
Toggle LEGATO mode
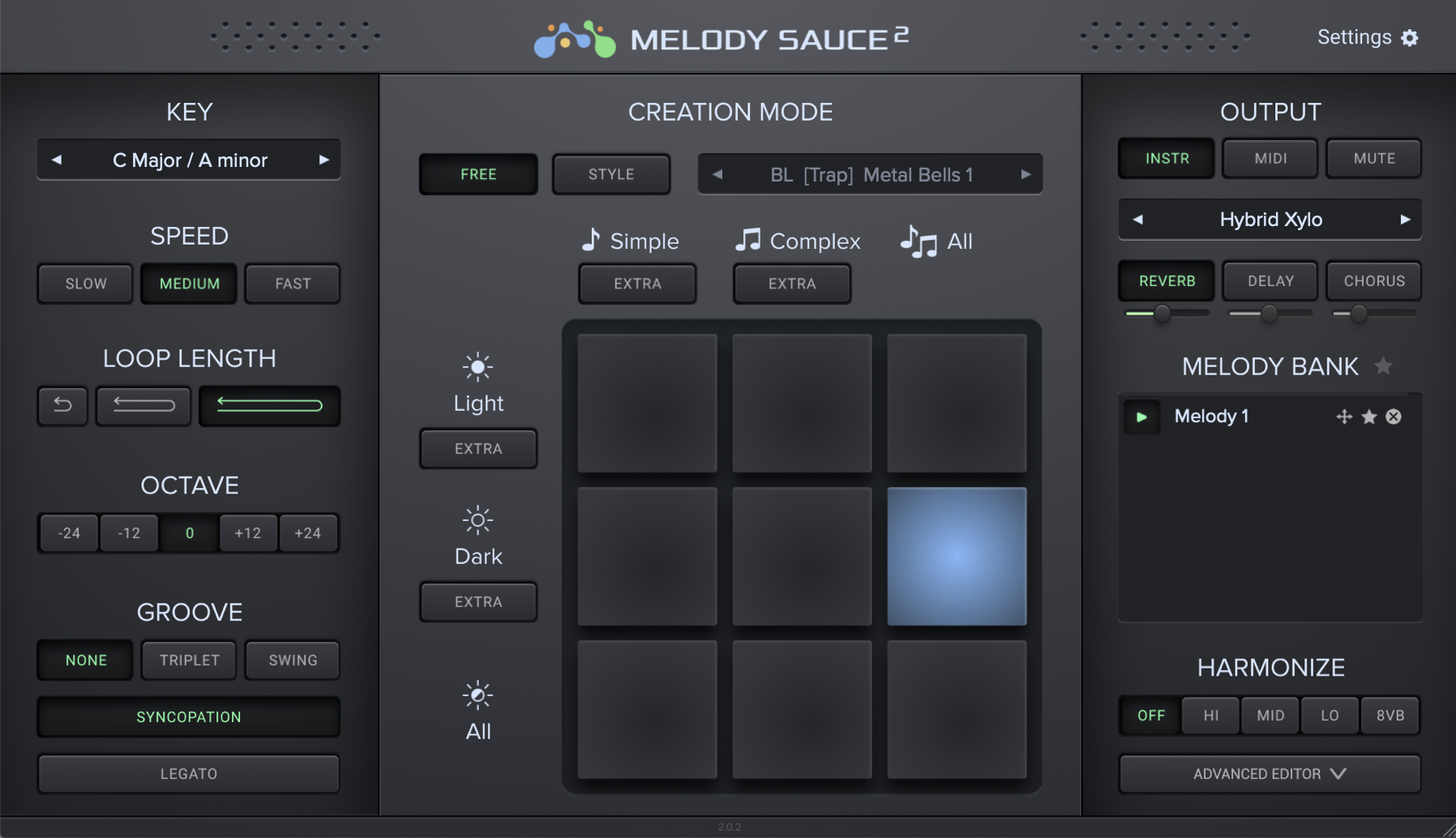pos(189,774)
